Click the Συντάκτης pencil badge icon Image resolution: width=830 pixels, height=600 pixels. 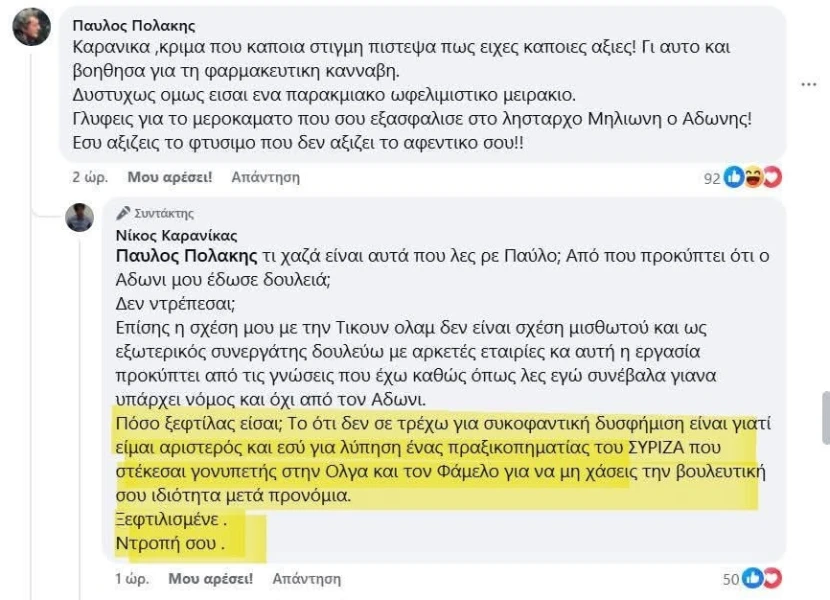tap(123, 213)
